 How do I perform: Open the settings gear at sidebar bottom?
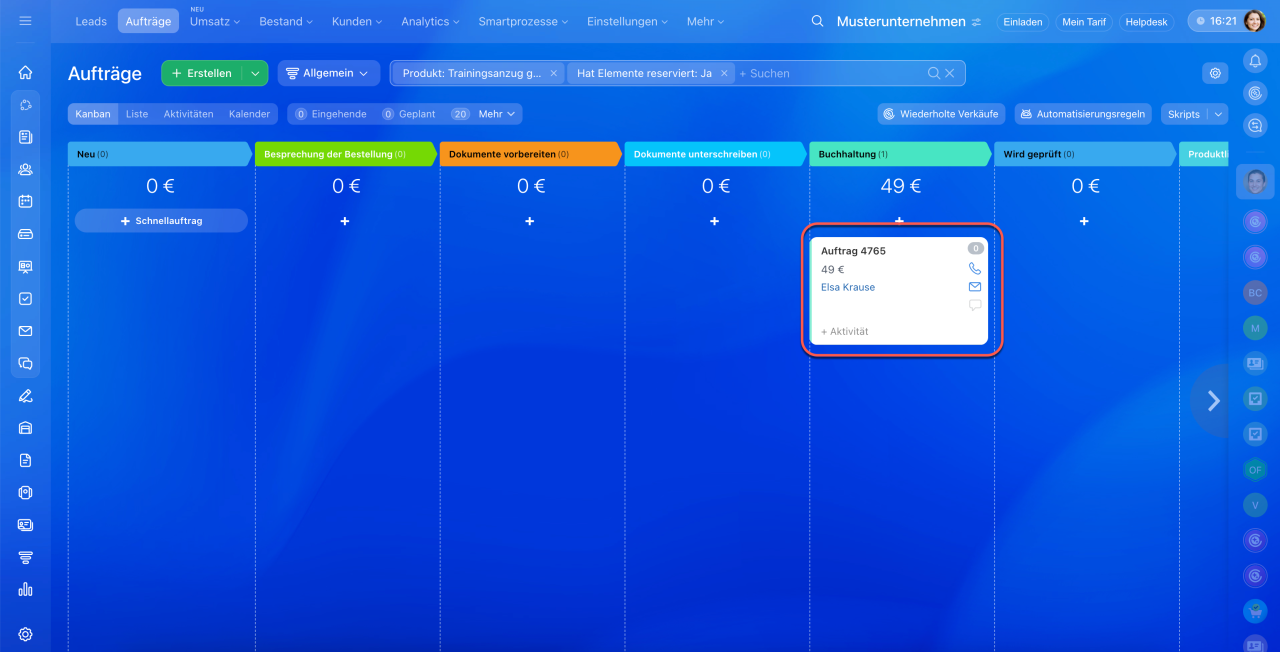tap(25, 634)
